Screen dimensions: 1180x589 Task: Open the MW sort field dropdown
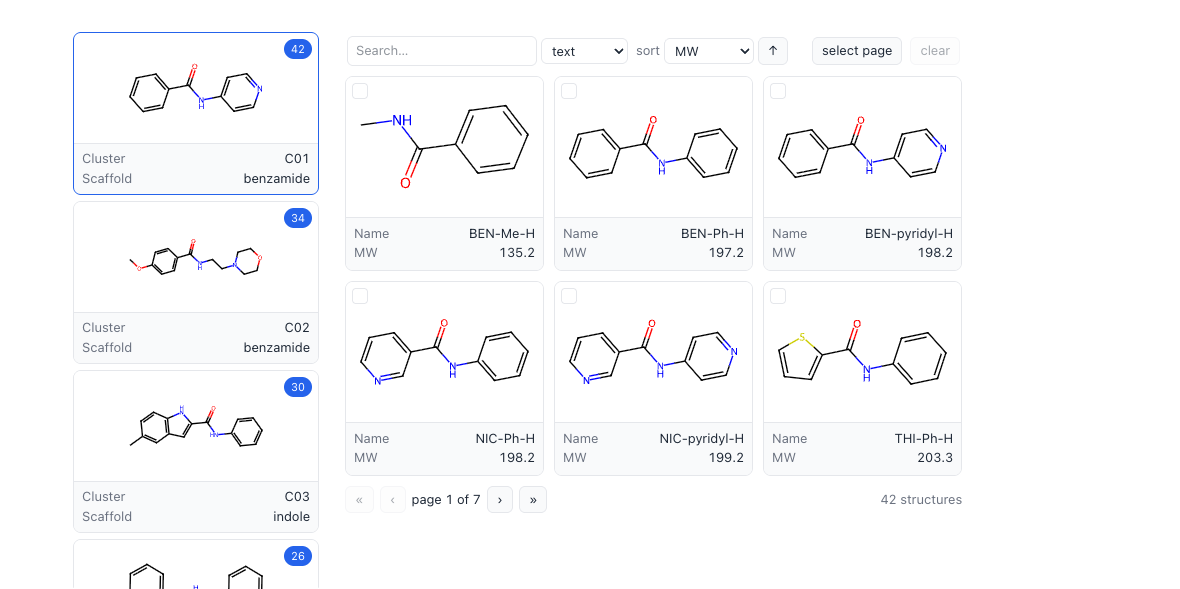[x=709, y=51]
